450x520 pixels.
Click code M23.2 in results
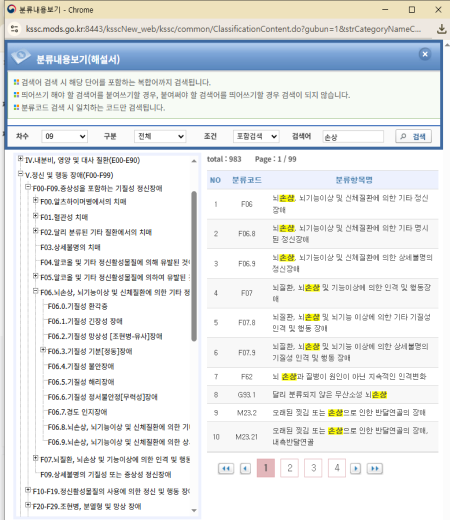pyautogui.click(x=247, y=413)
